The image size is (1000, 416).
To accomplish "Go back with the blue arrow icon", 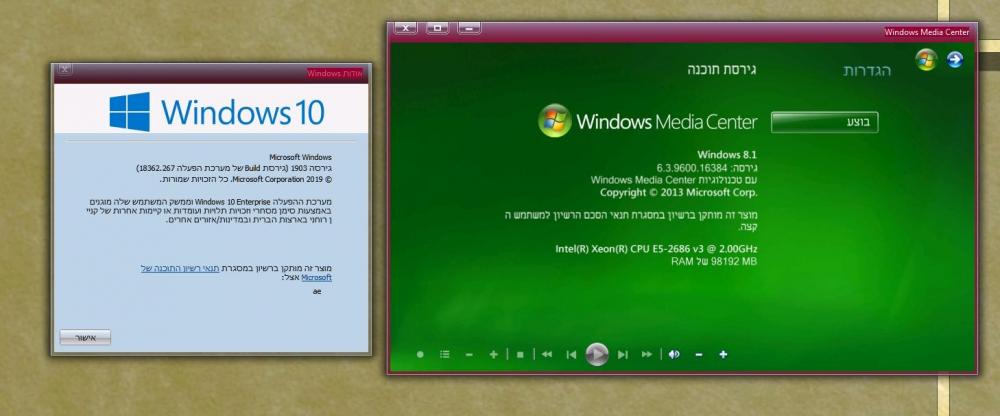I will click(x=955, y=60).
